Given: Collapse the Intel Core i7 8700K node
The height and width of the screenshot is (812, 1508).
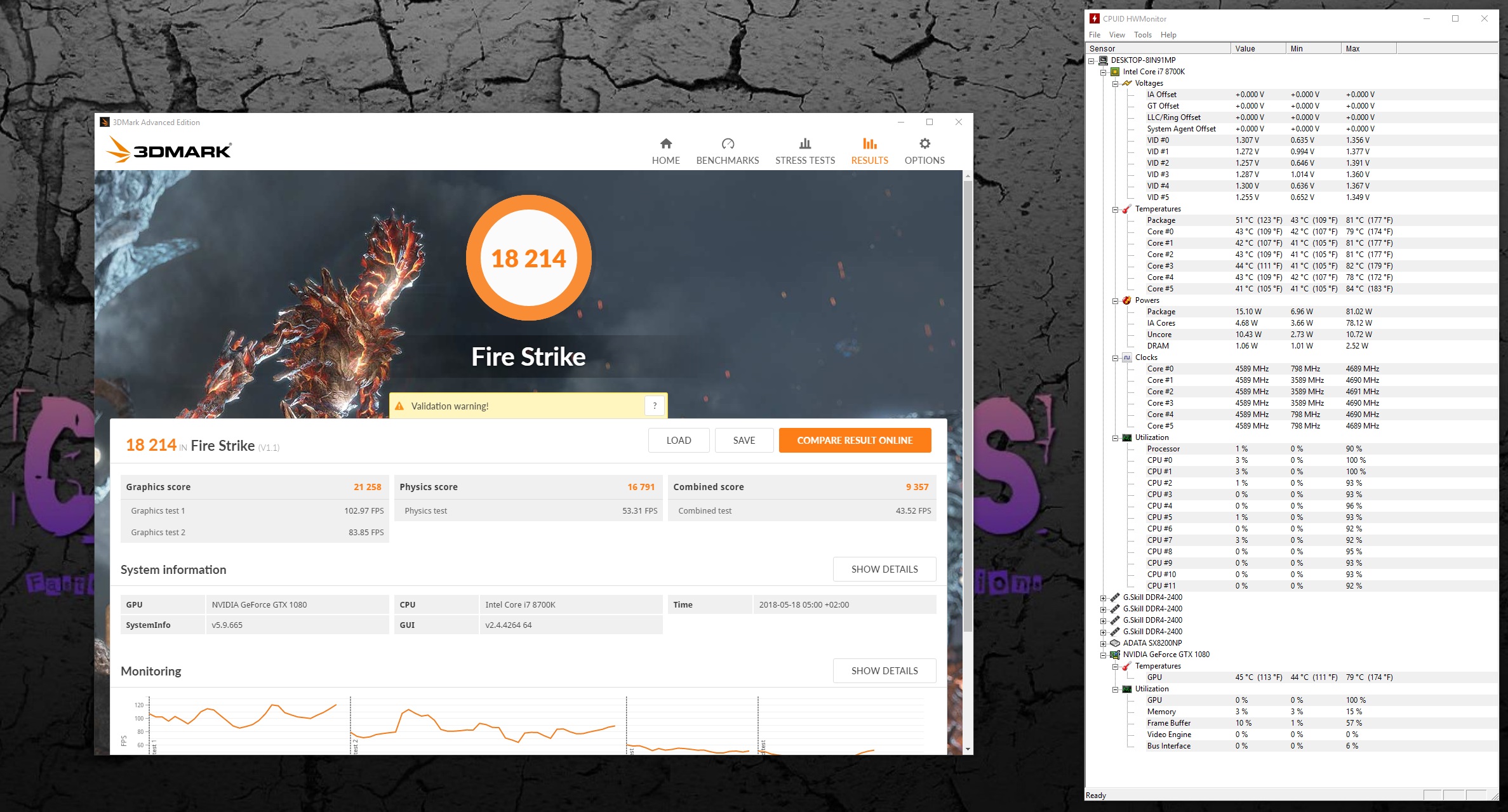Looking at the screenshot, I should pyautogui.click(x=1104, y=72).
